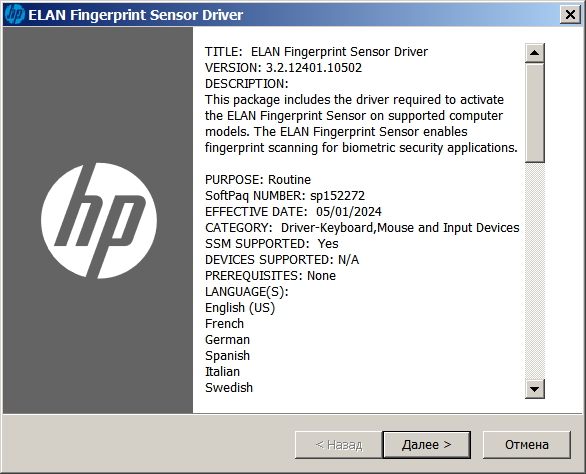
Task: Click the vertical scrollbar thumb
Action: pos(534,113)
